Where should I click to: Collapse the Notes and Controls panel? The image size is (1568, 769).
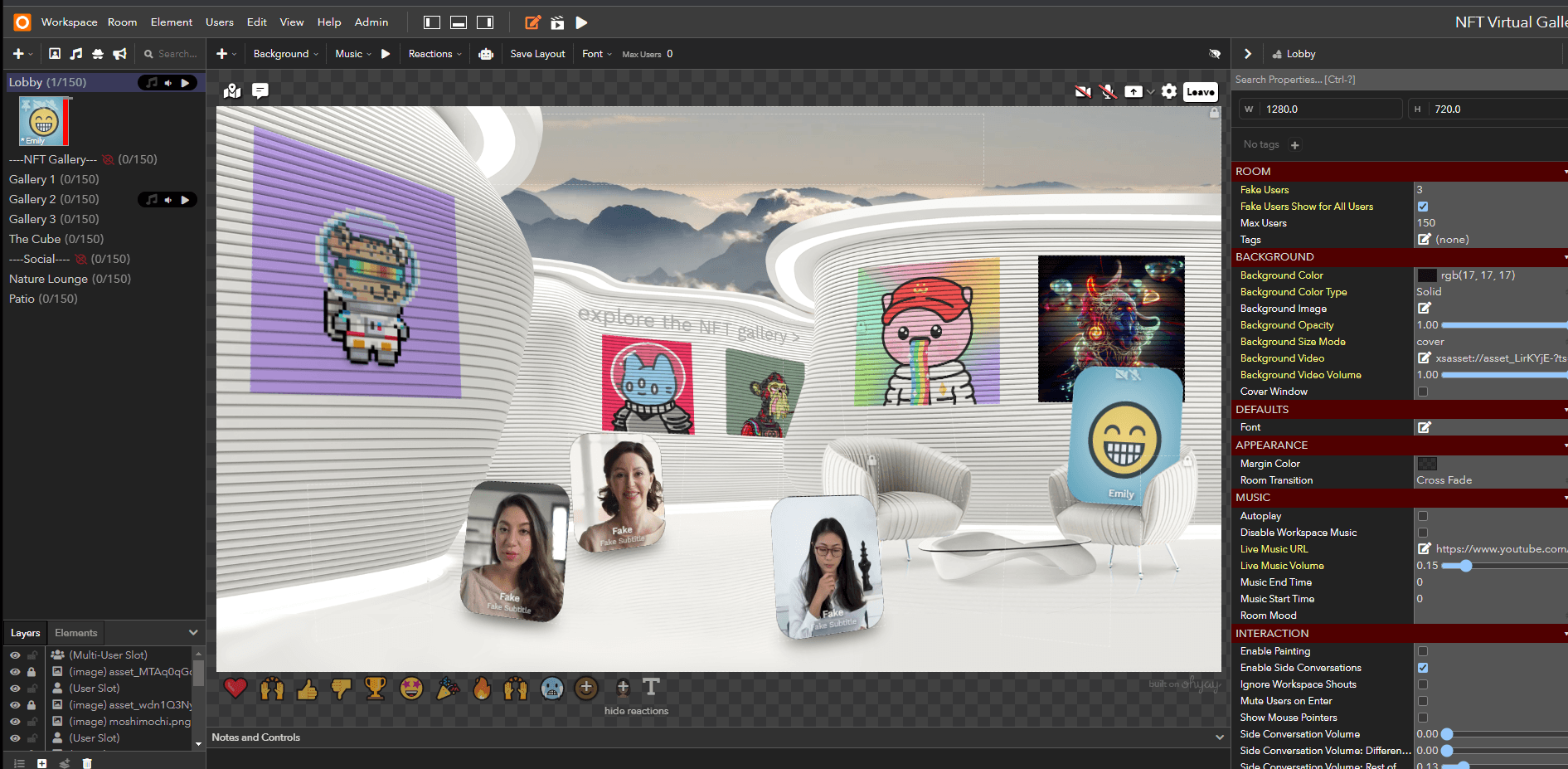click(1219, 737)
